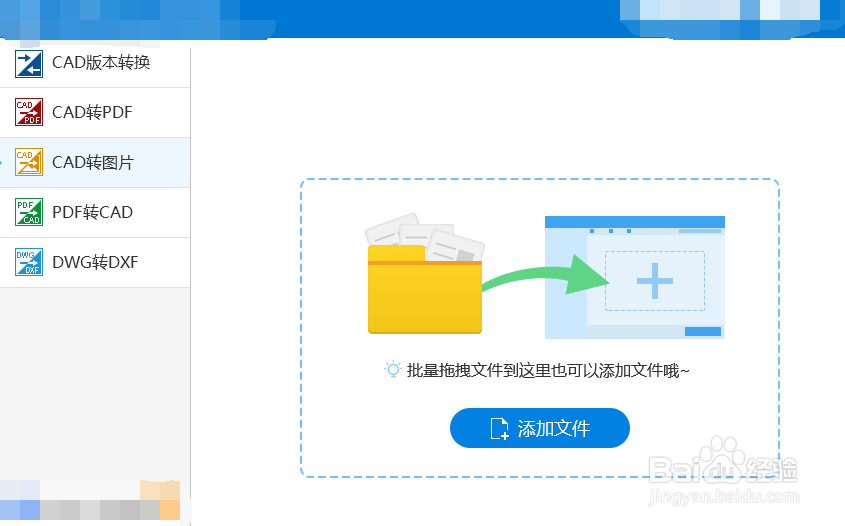845x526 pixels.
Task: Click the lightbulb tip icon
Action: (393, 370)
